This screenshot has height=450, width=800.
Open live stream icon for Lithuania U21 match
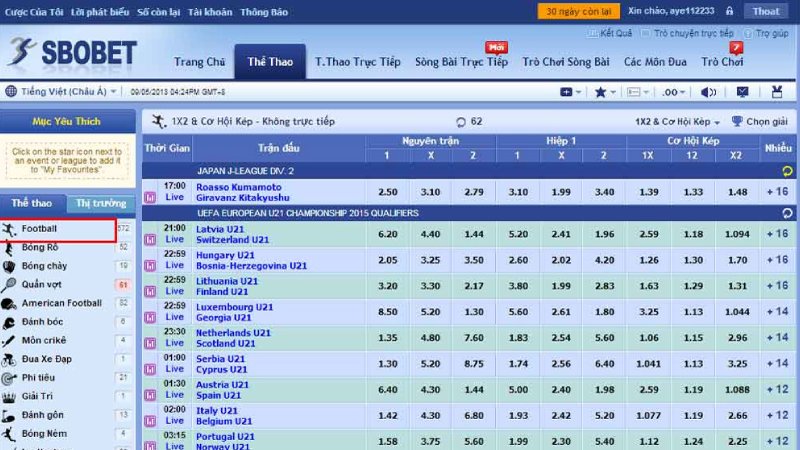tap(150, 291)
